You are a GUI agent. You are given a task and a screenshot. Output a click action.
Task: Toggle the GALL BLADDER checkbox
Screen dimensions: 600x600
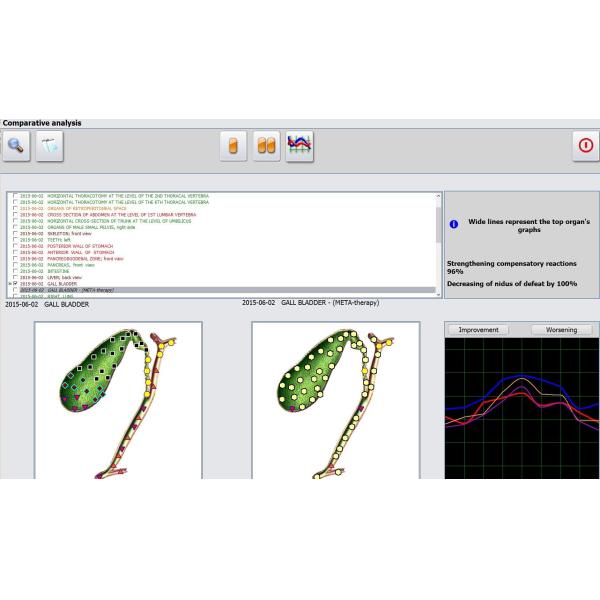(15, 283)
